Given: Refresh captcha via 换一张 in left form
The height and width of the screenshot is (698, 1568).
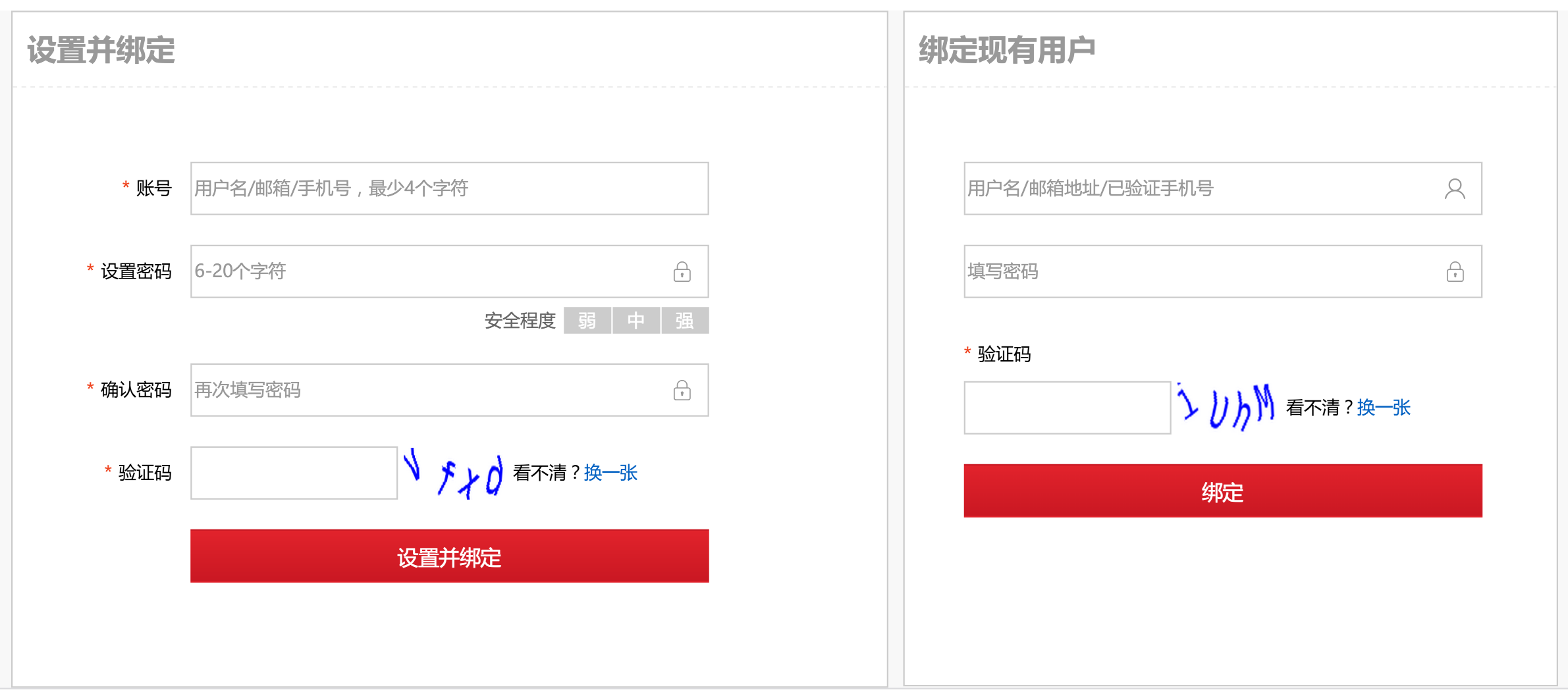Looking at the screenshot, I should click(610, 473).
